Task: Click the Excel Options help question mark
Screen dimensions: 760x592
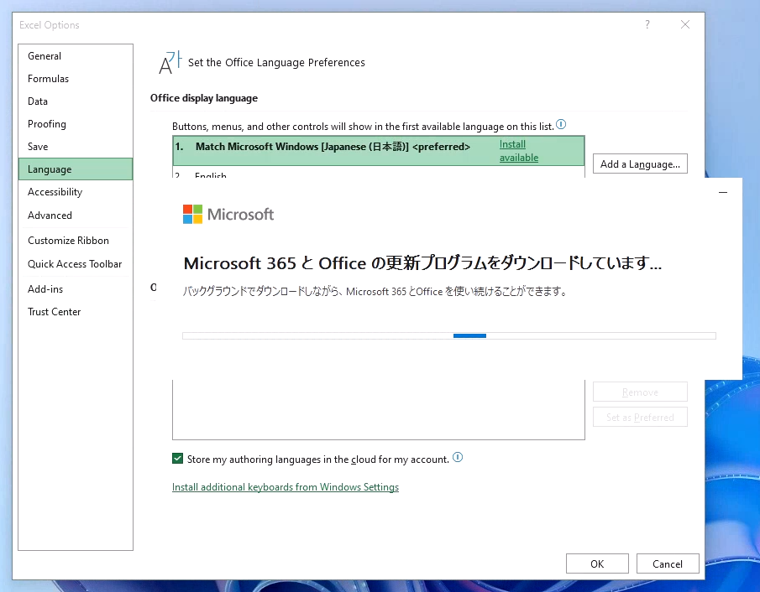Action: click(647, 25)
